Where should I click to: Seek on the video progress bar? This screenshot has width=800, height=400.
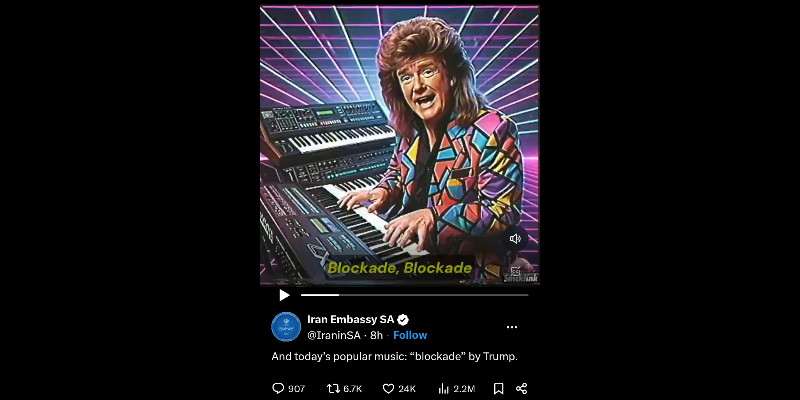point(414,295)
